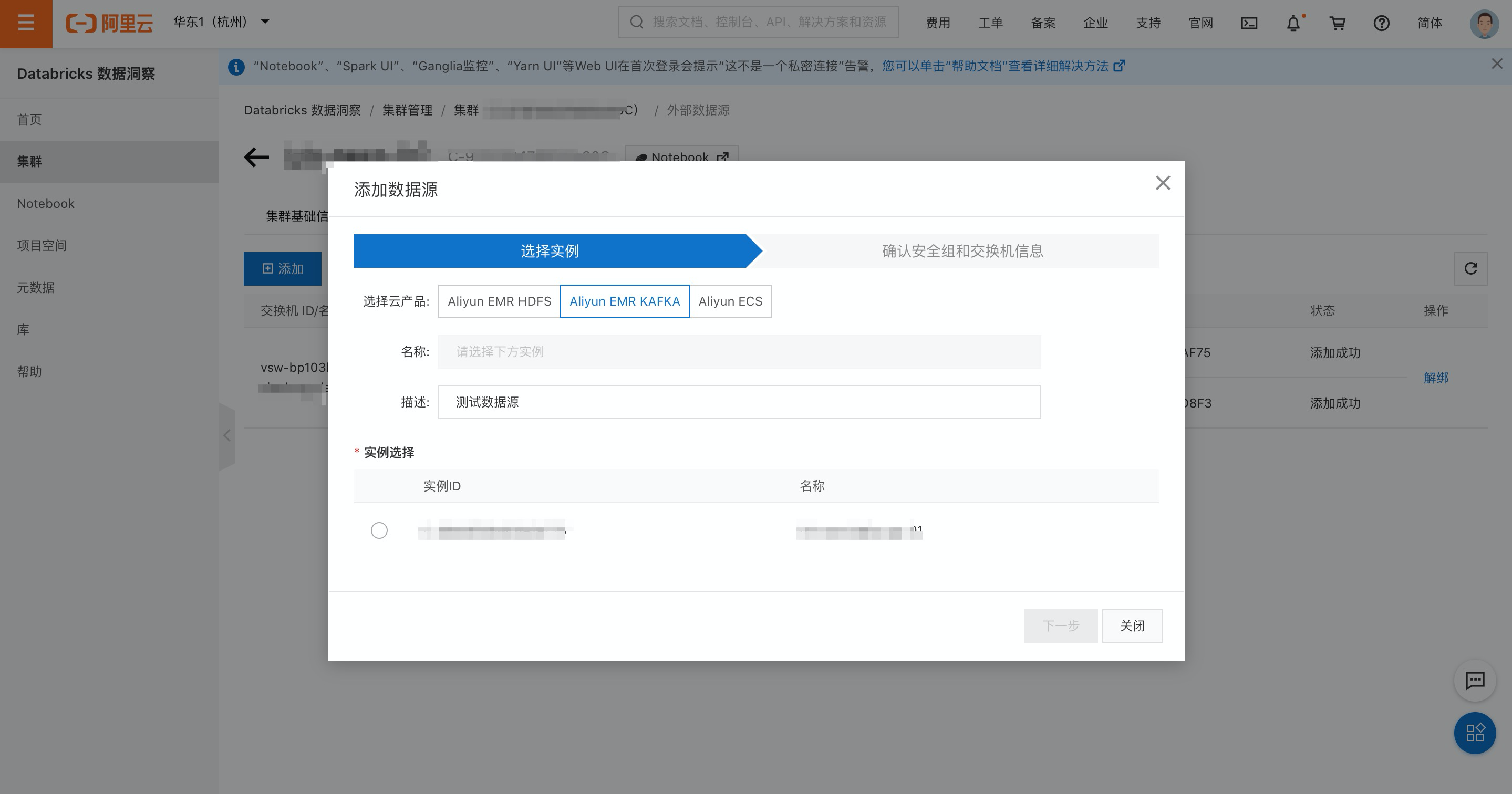The height and width of the screenshot is (794, 1512).
Task: Click the 下一步 button
Action: (x=1061, y=625)
